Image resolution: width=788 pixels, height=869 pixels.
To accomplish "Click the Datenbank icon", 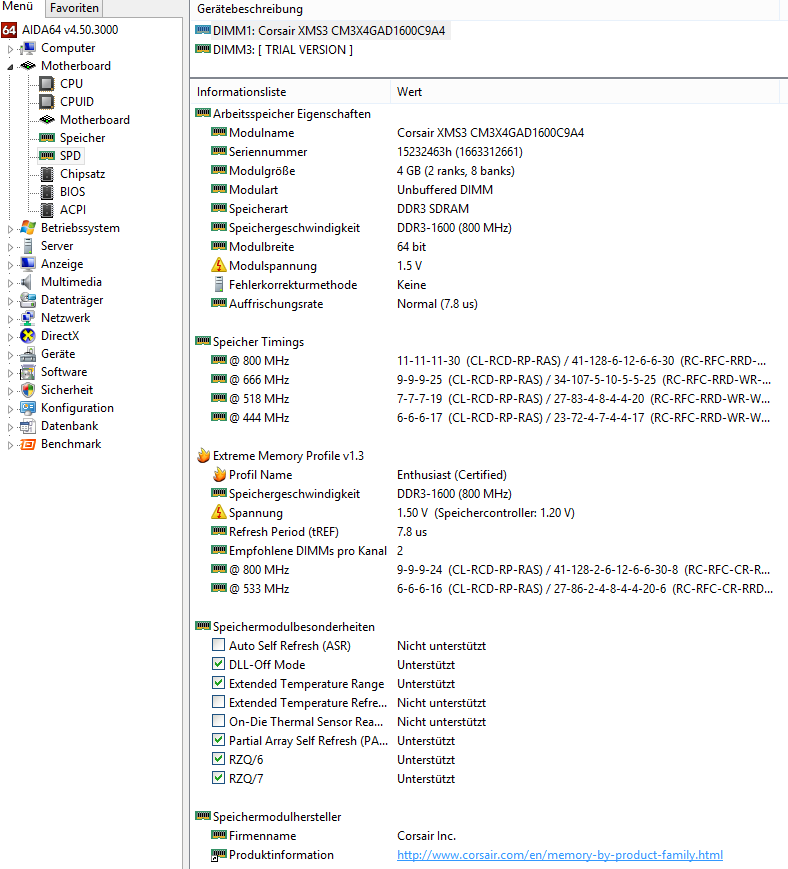I will (28, 426).
